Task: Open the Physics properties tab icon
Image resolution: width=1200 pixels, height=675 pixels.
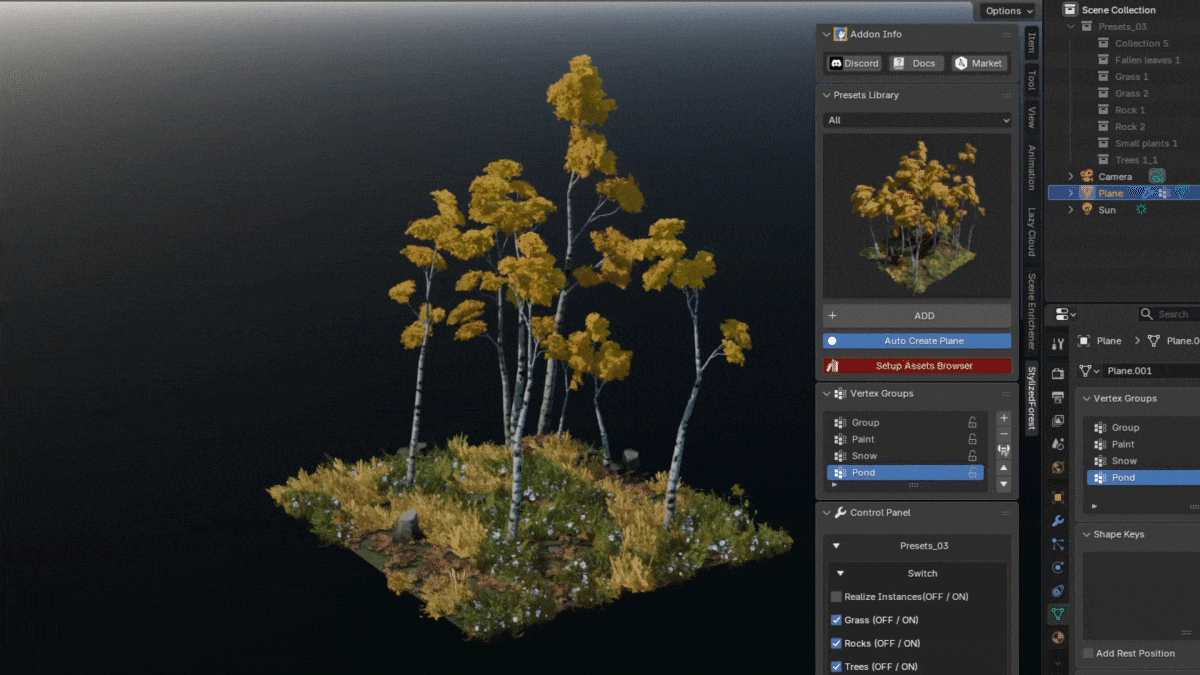Action: pos(1058,568)
